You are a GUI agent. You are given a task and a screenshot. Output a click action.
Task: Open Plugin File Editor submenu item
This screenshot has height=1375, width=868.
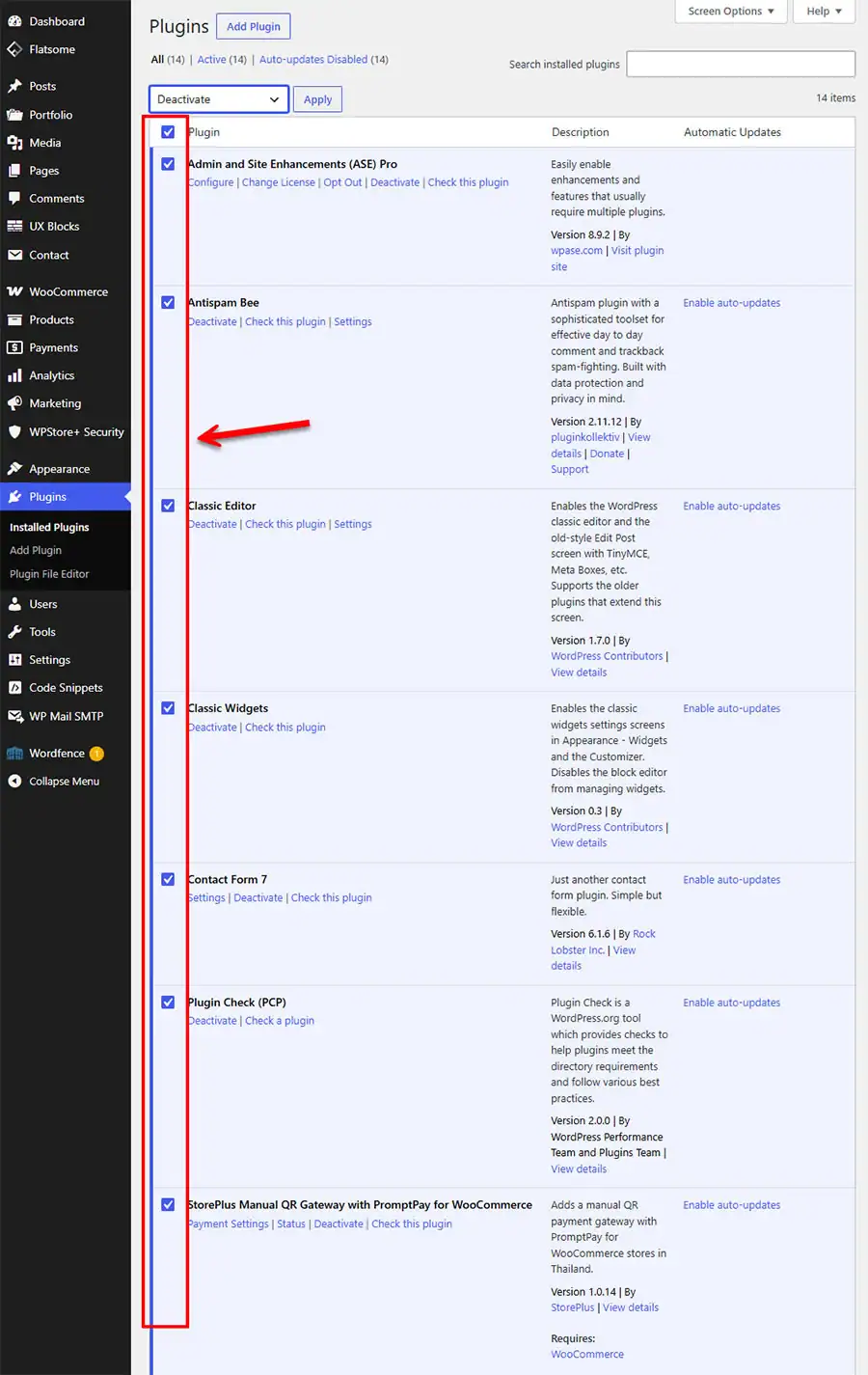[49, 574]
